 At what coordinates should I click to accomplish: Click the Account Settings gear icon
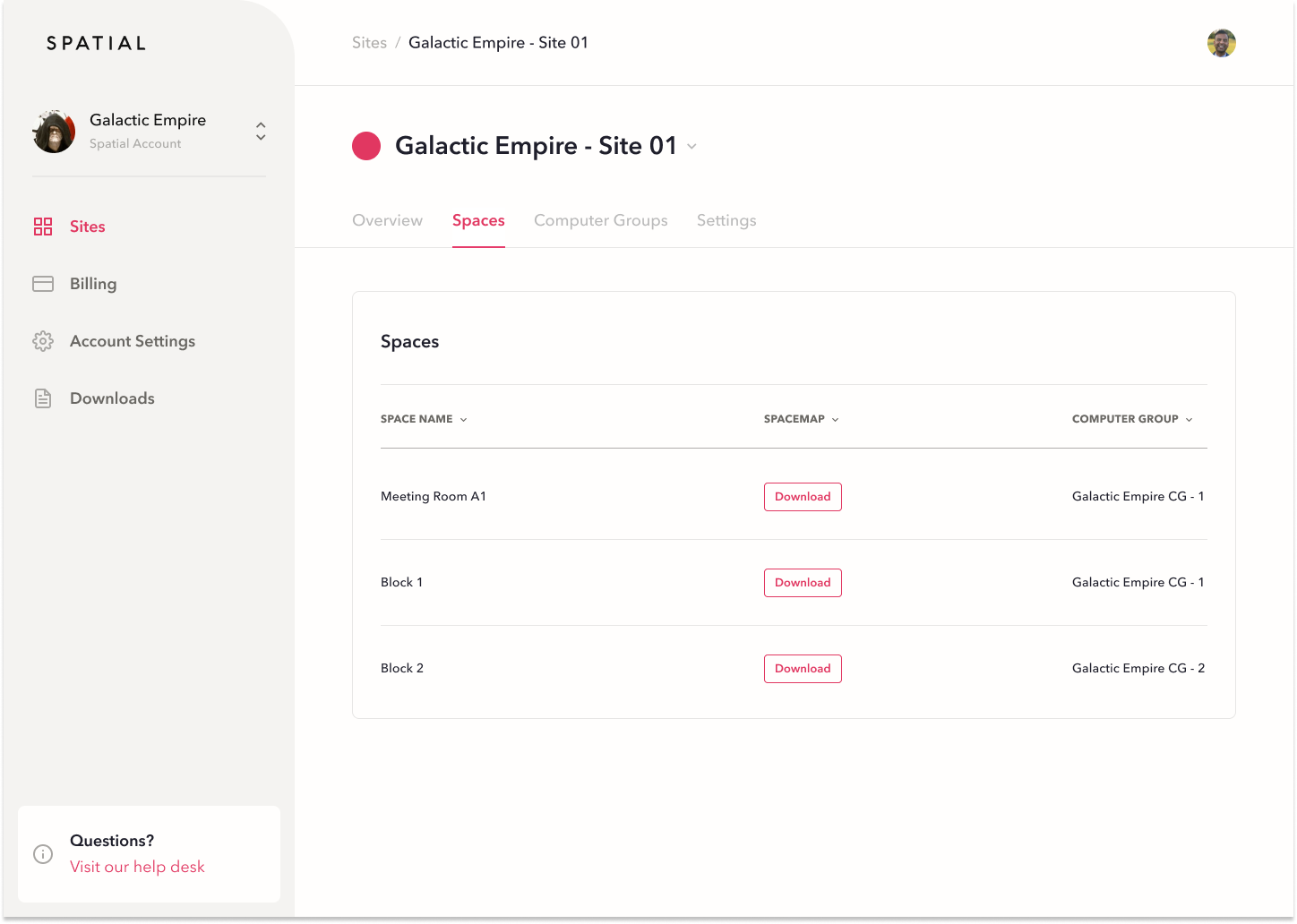point(43,341)
